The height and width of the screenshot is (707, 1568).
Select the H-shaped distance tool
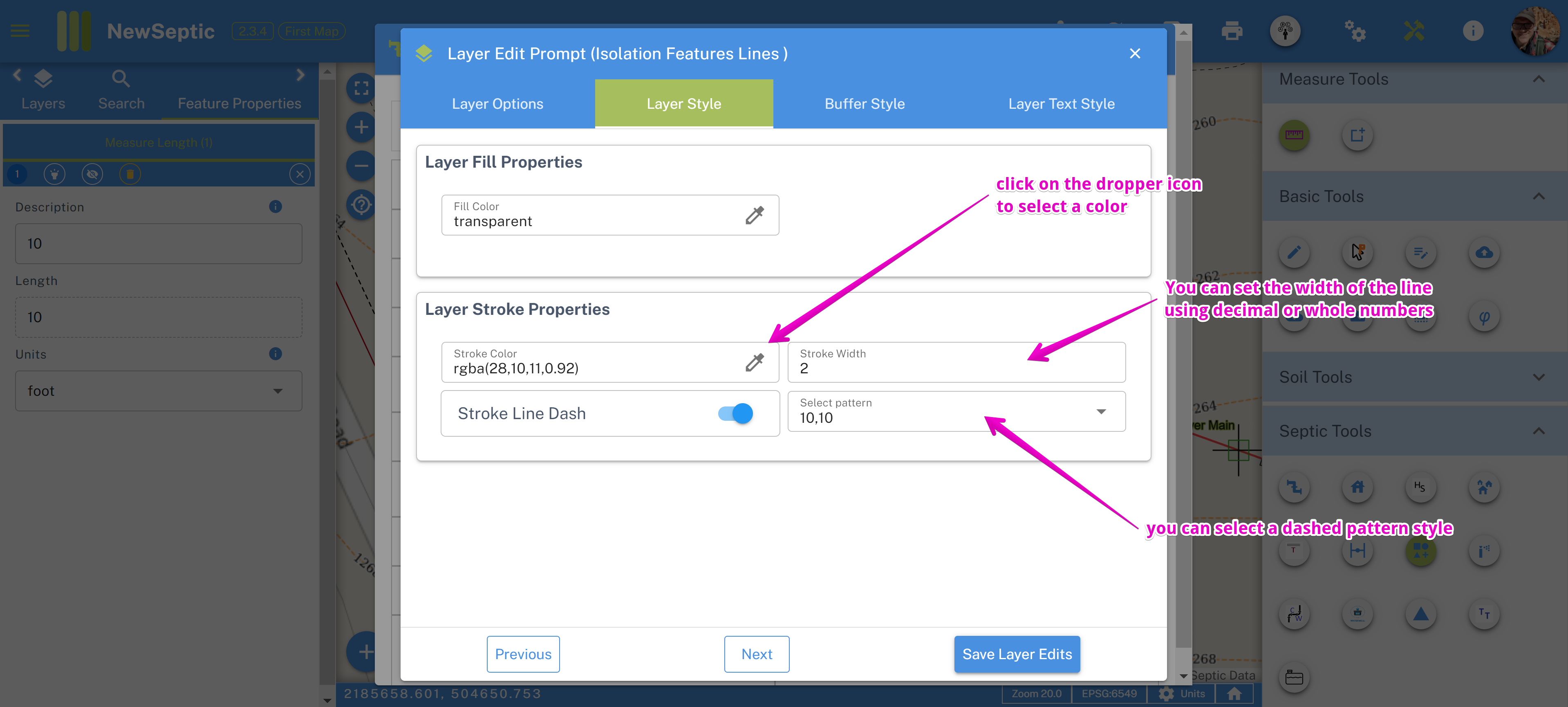pyautogui.click(x=1357, y=550)
